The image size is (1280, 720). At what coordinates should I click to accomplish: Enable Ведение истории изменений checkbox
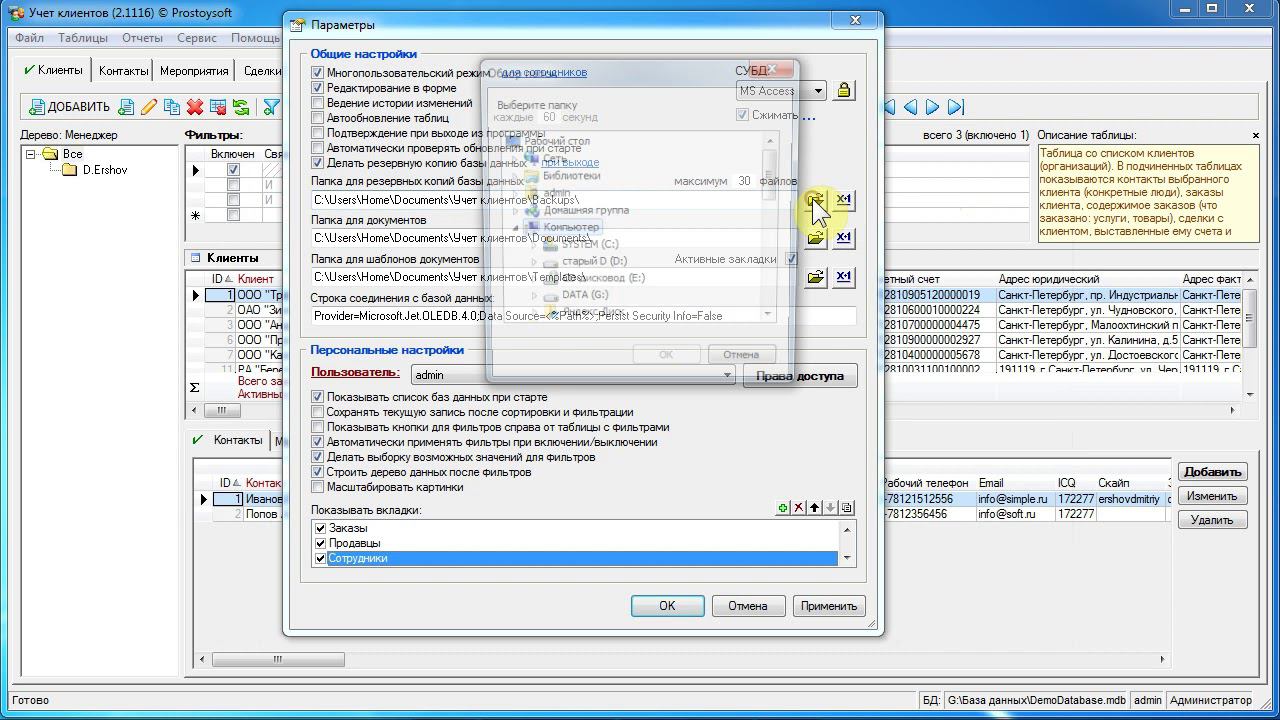318,103
